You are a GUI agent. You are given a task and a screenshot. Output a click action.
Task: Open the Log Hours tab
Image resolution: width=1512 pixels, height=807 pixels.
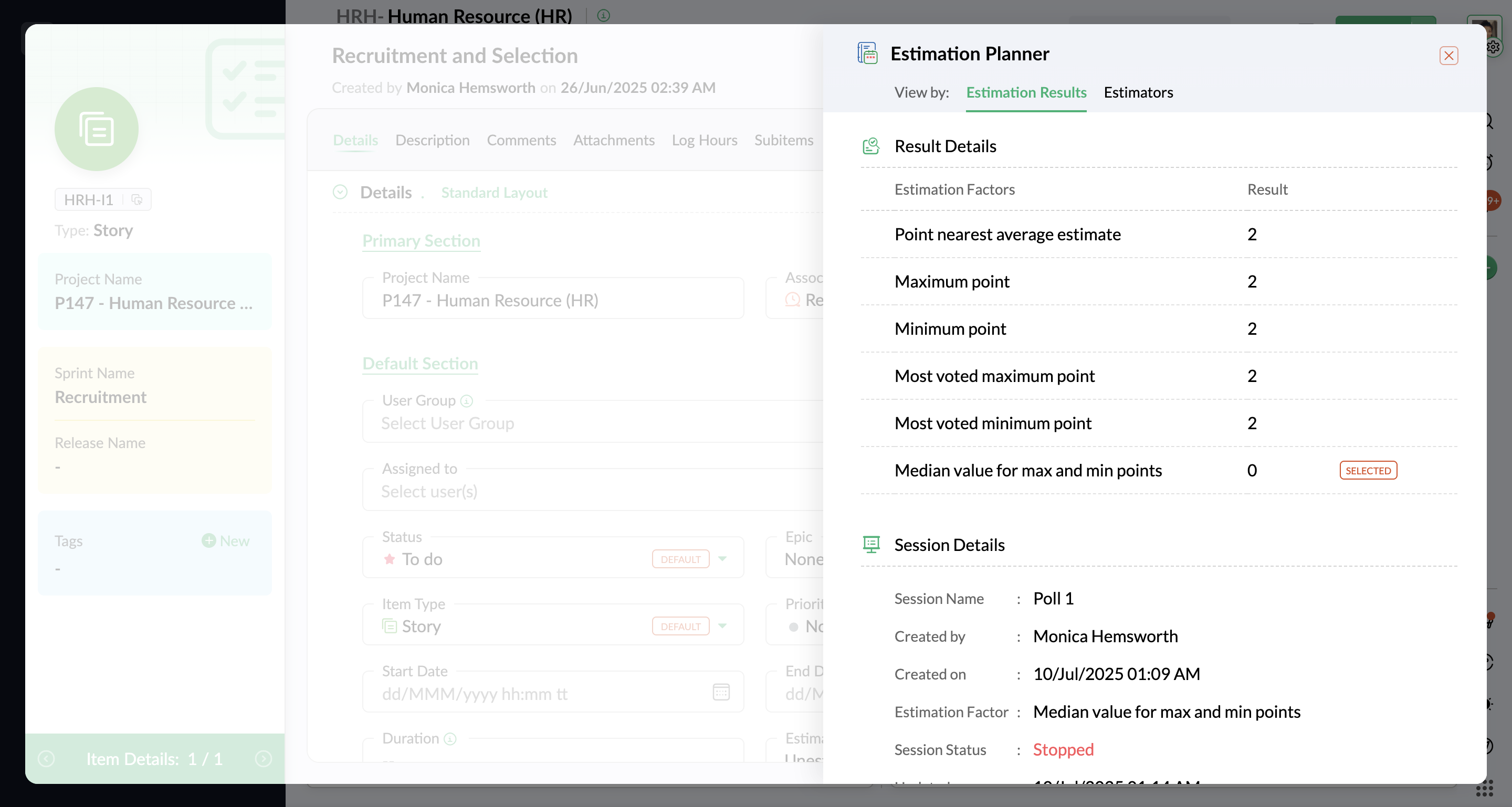pos(703,140)
